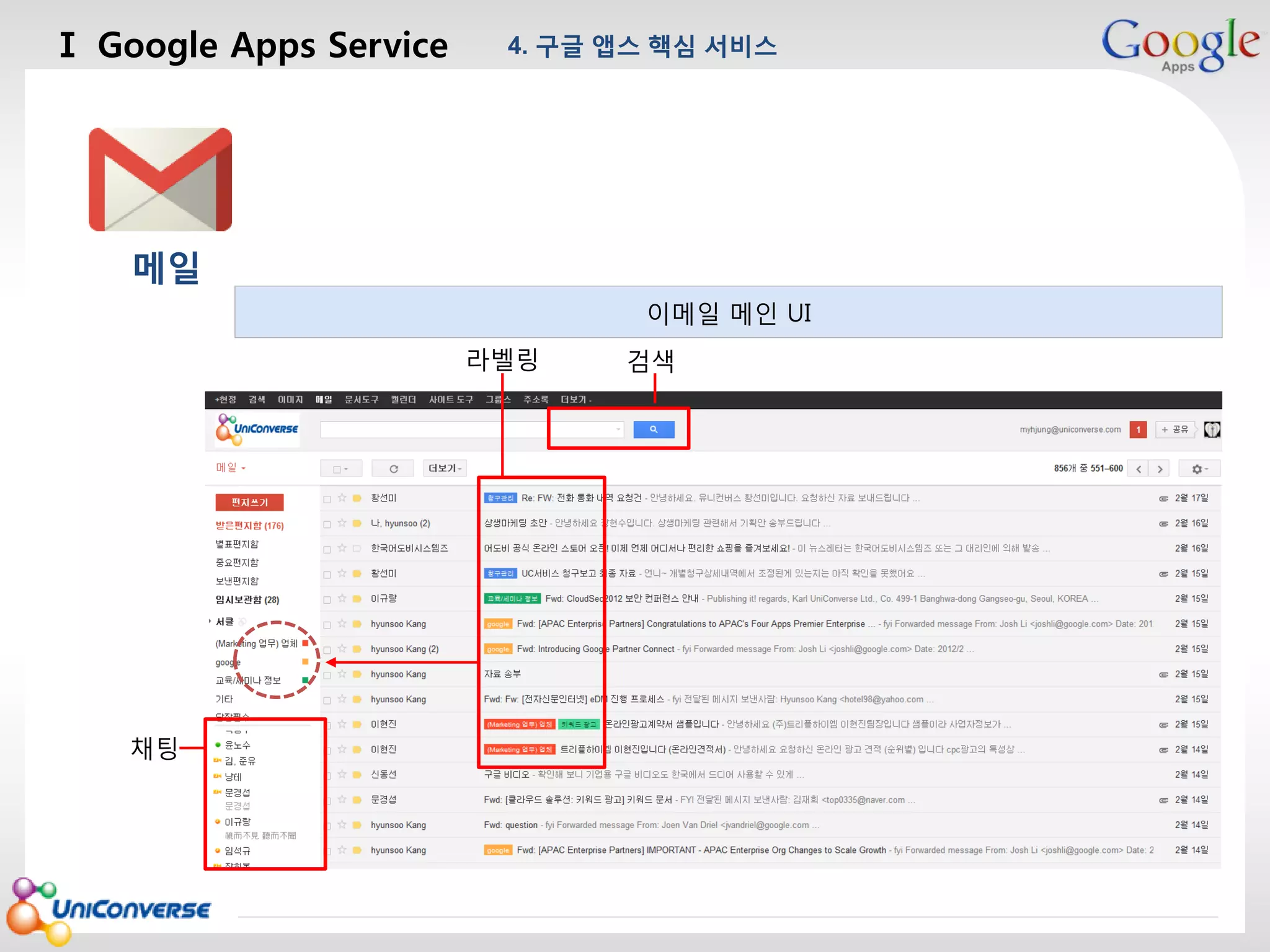Click green color swatch of 교육/세미나 정보 label
The height and width of the screenshot is (952, 1270).
coord(305,680)
